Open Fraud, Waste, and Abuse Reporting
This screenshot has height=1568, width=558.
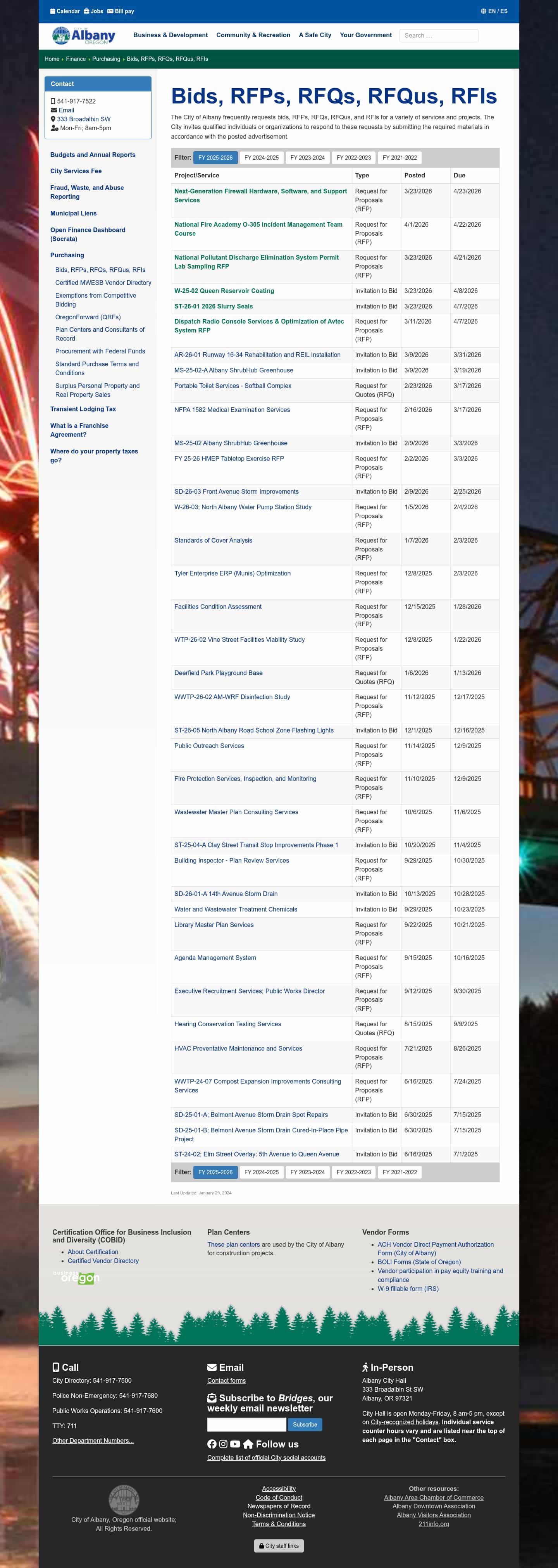(87, 192)
